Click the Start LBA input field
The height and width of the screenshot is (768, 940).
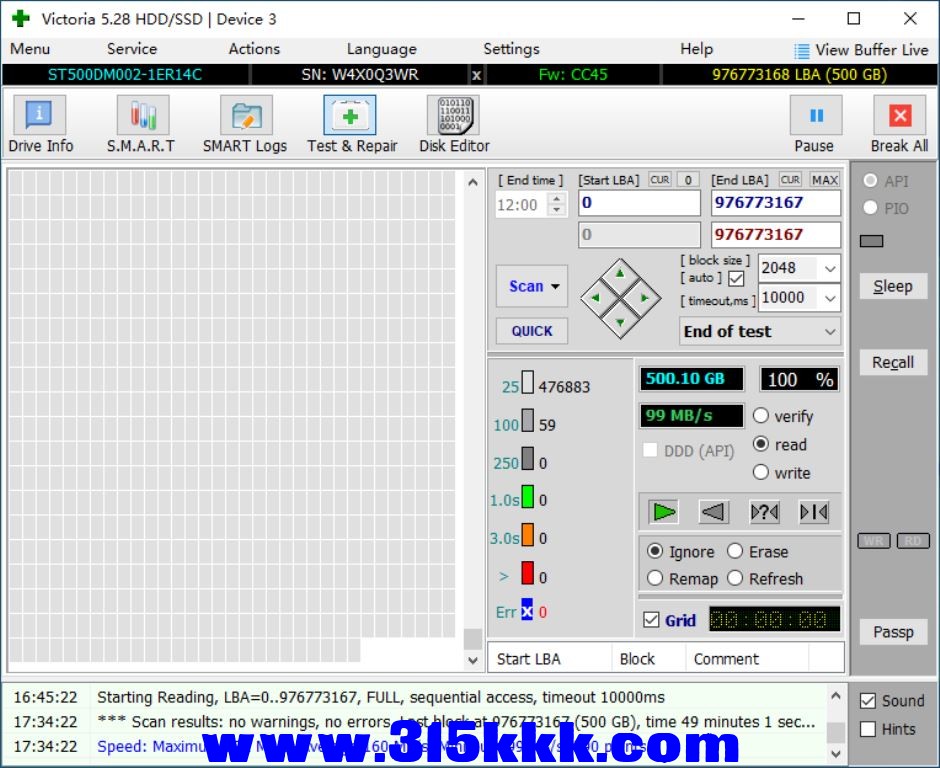point(639,203)
